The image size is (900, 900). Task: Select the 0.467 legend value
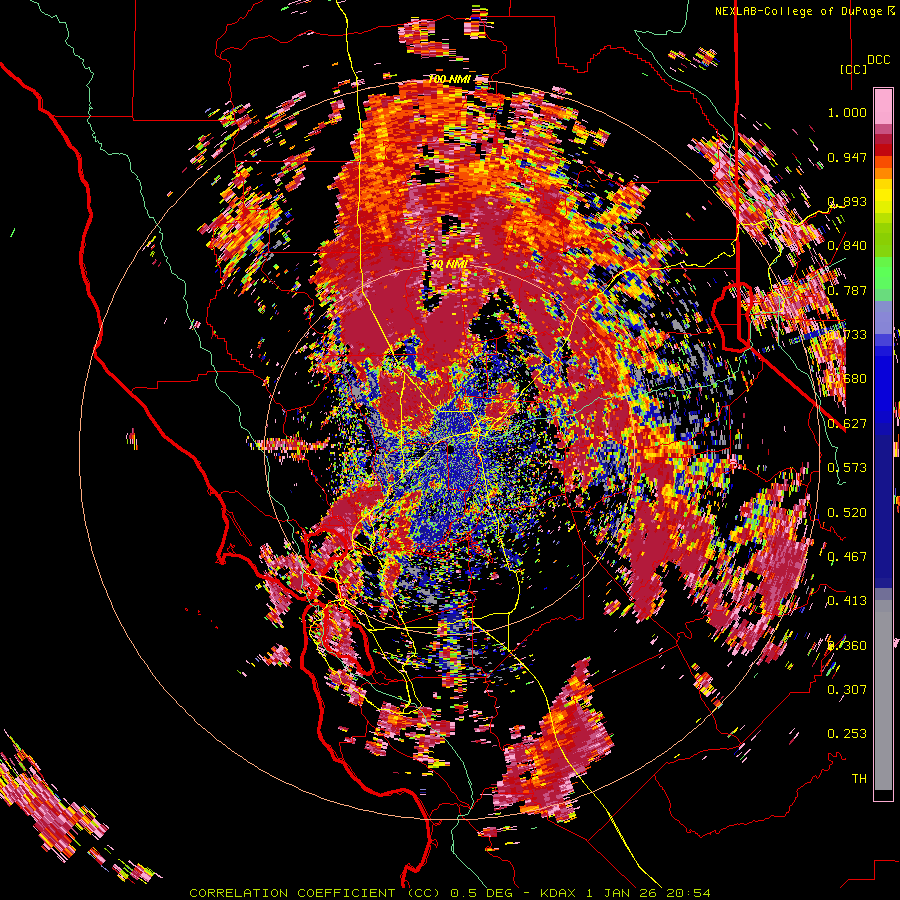[847, 557]
